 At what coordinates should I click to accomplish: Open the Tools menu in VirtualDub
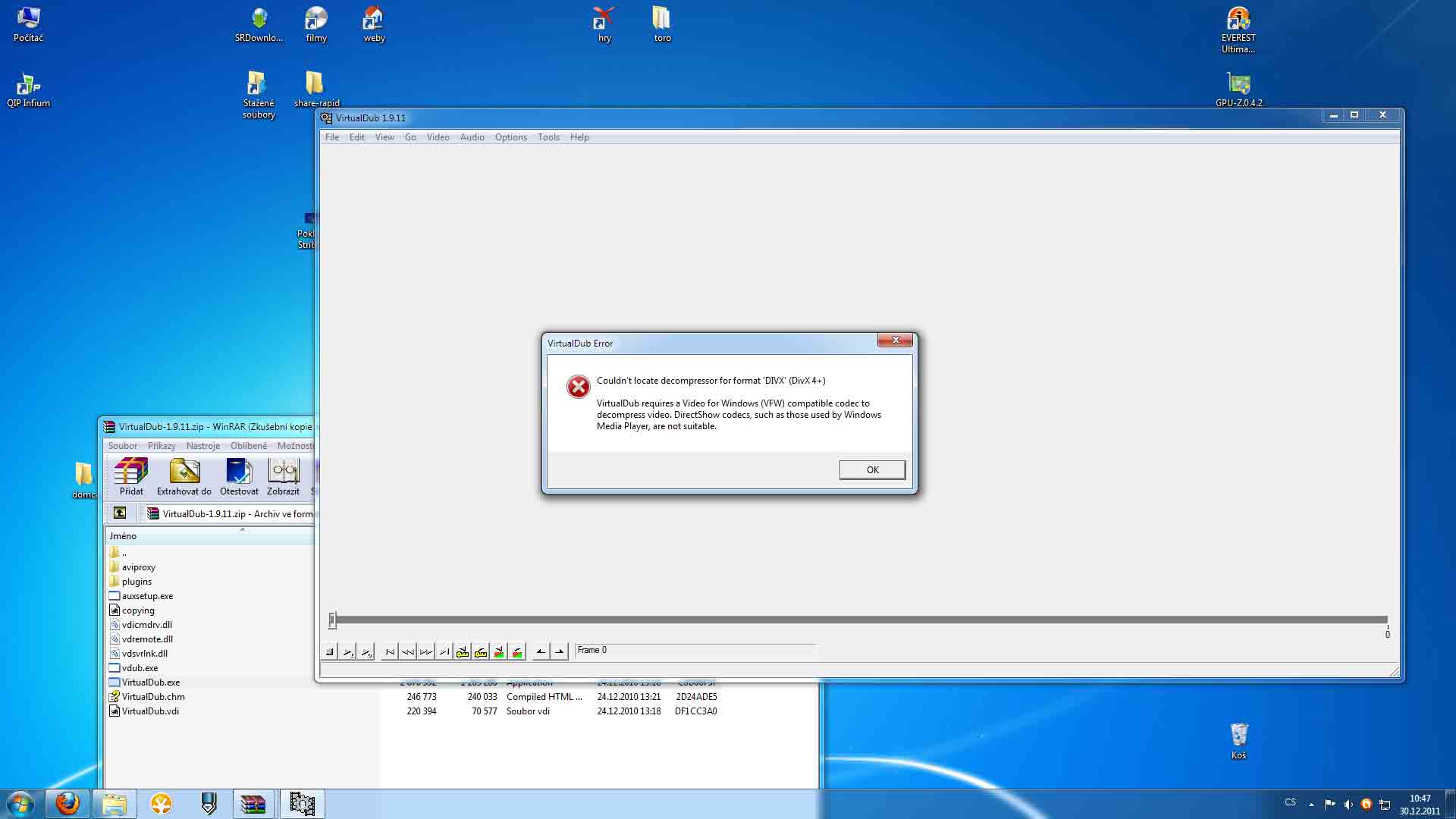[548, 137]
